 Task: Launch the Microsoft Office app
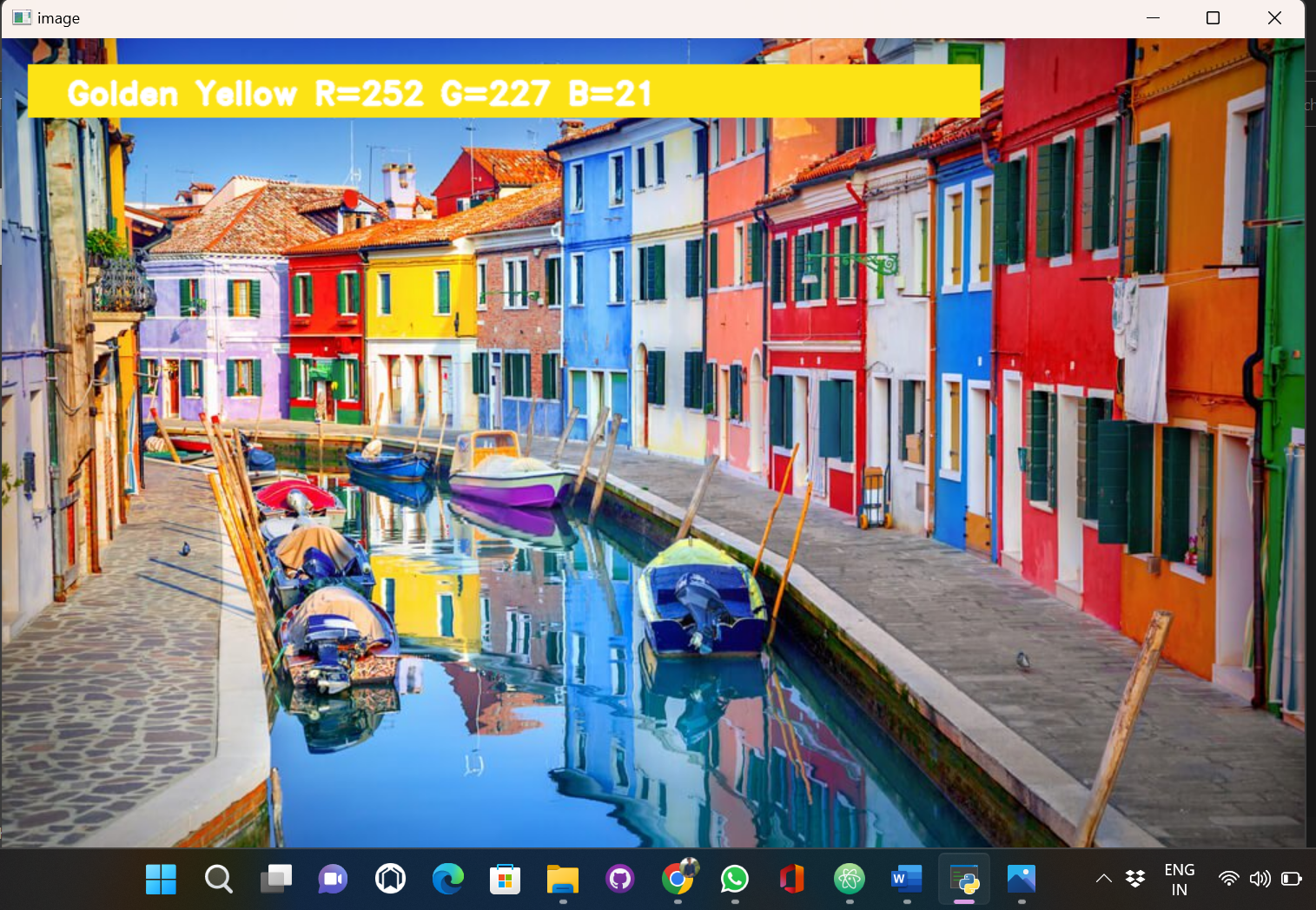click(791, 879)
